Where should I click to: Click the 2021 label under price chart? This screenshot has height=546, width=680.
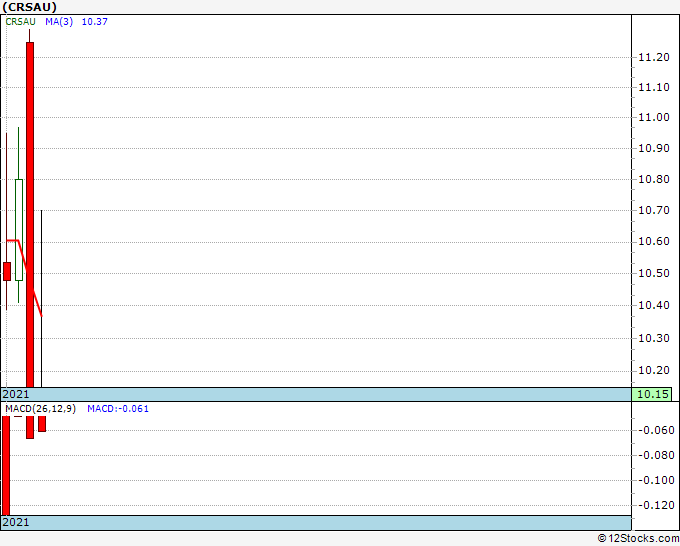point(16,394)
